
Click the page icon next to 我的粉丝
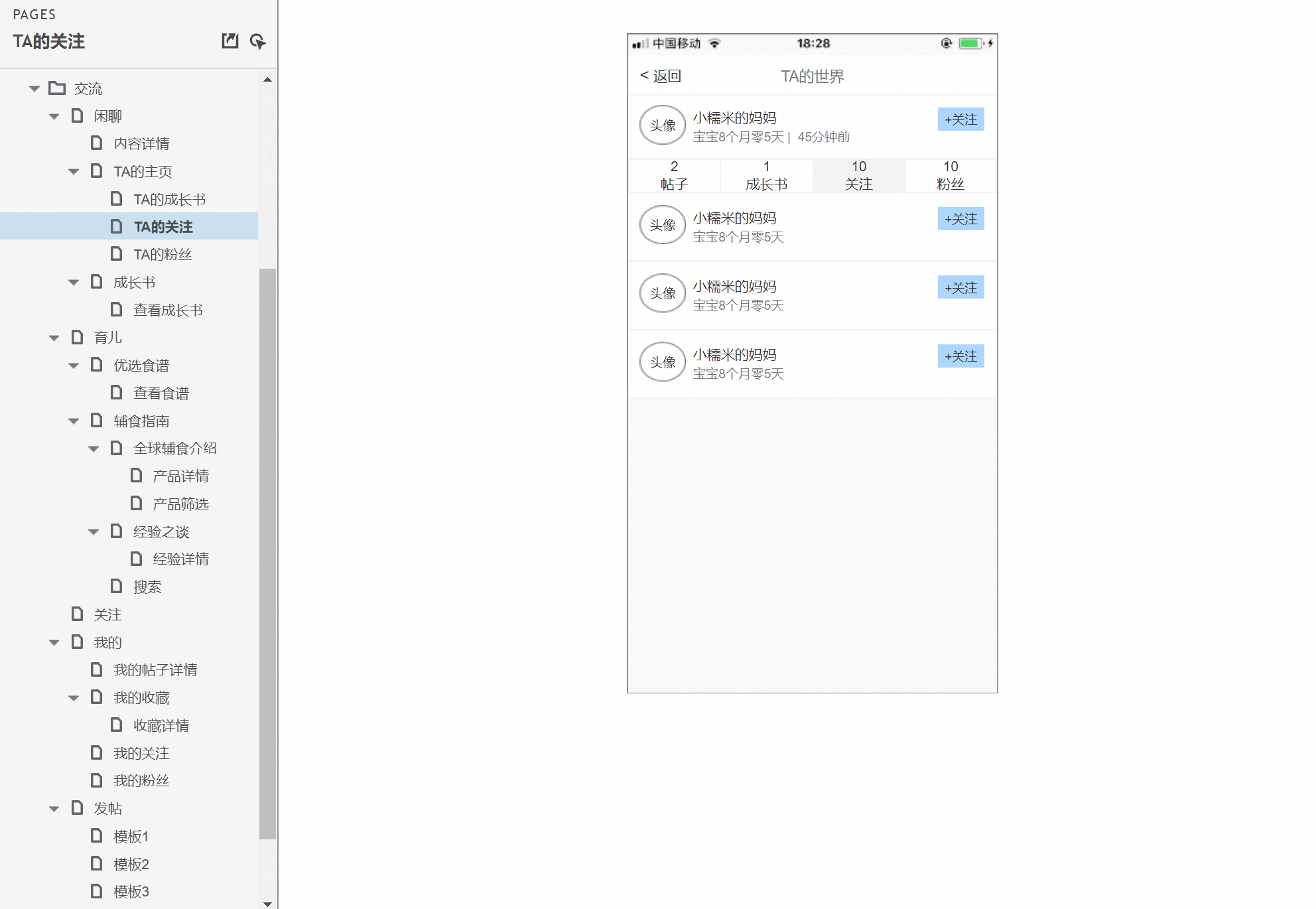97,780
